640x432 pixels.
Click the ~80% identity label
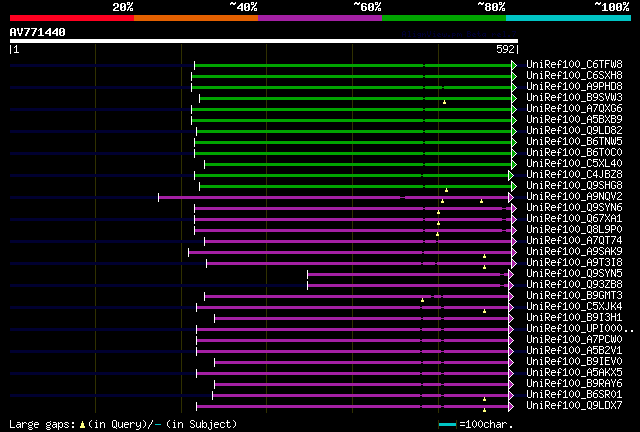tap(491, 7)
